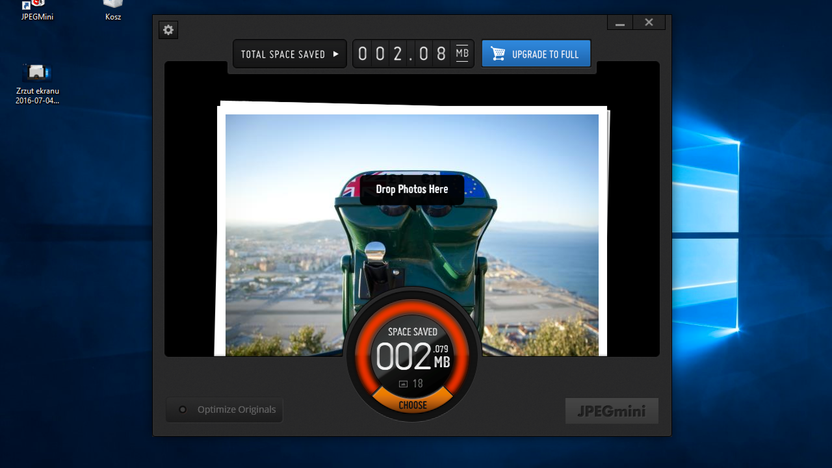Expand the Total Space Saved panel
832x468 pixels.
290,54
